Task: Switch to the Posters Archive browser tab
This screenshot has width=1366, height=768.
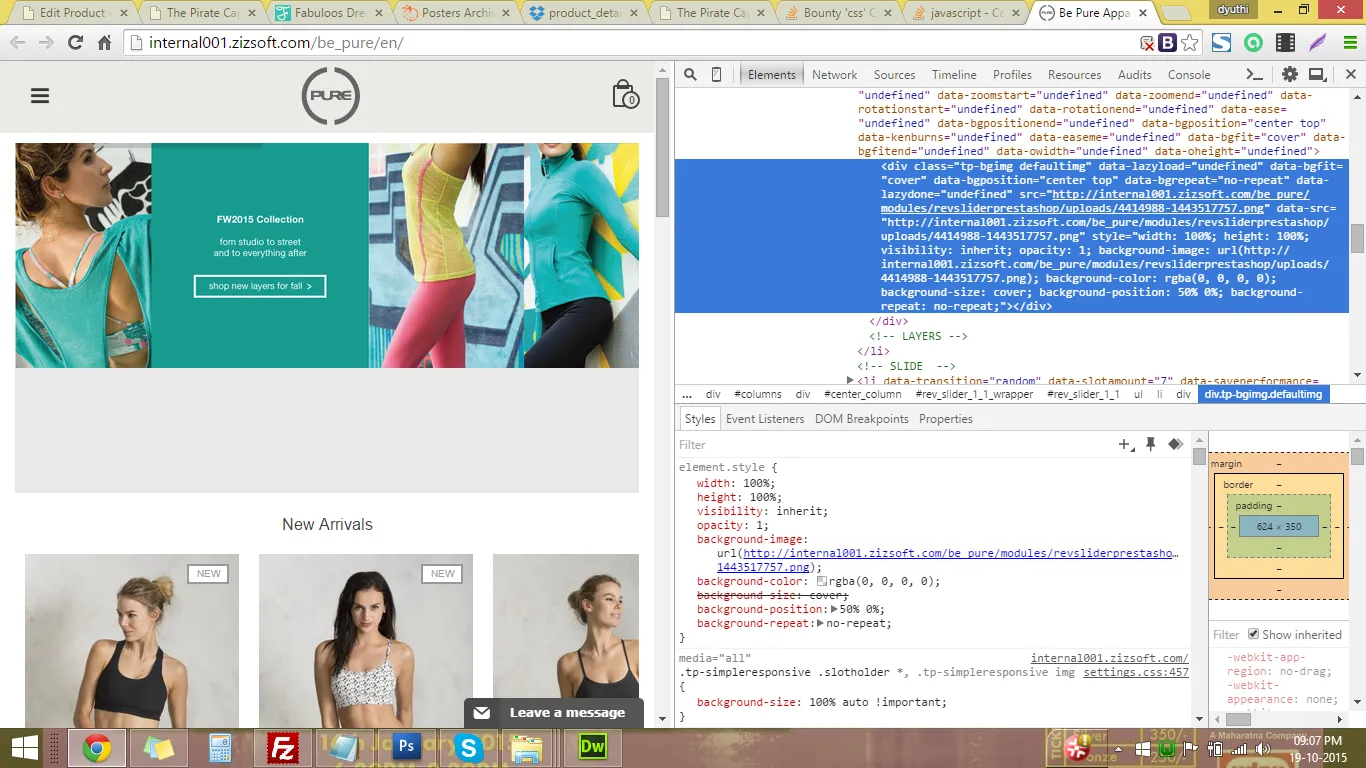Action: point(456,13)
